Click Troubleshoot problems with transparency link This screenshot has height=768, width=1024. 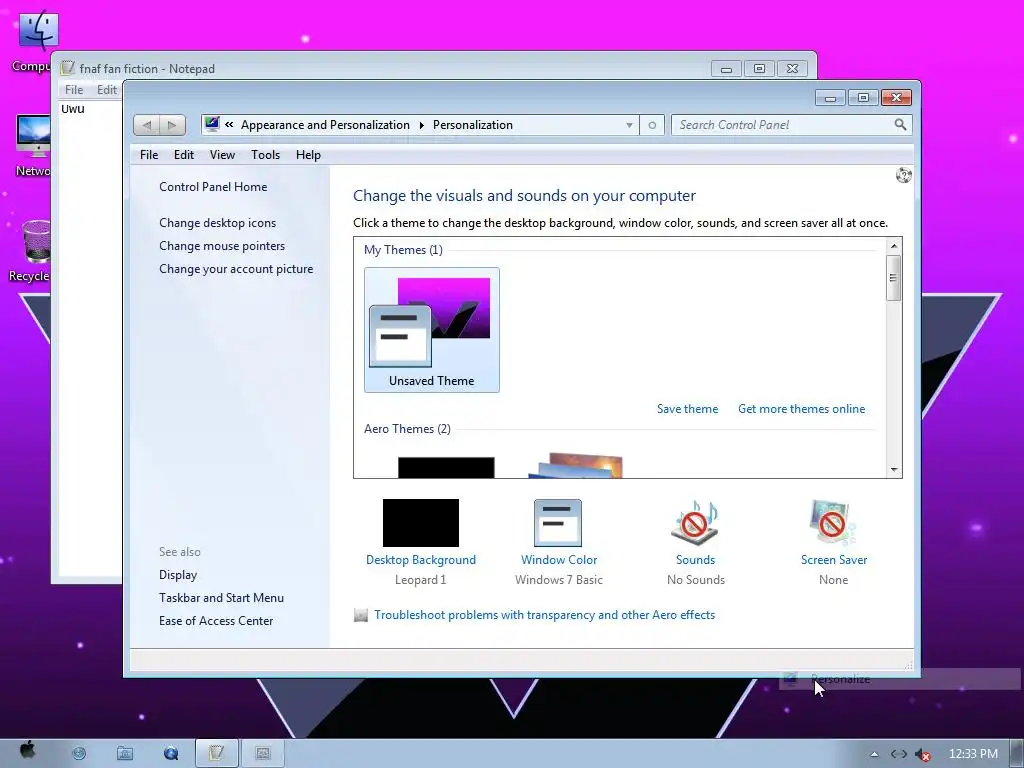(545, 615)
